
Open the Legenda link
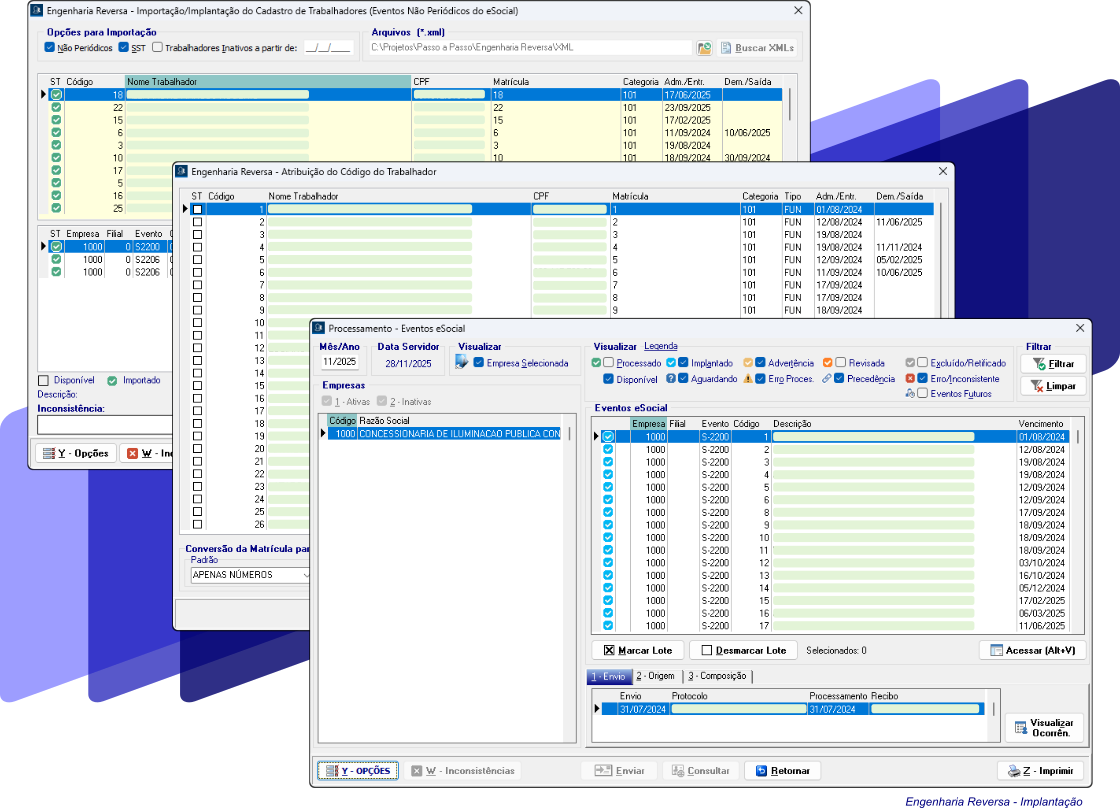coord(660,346)
